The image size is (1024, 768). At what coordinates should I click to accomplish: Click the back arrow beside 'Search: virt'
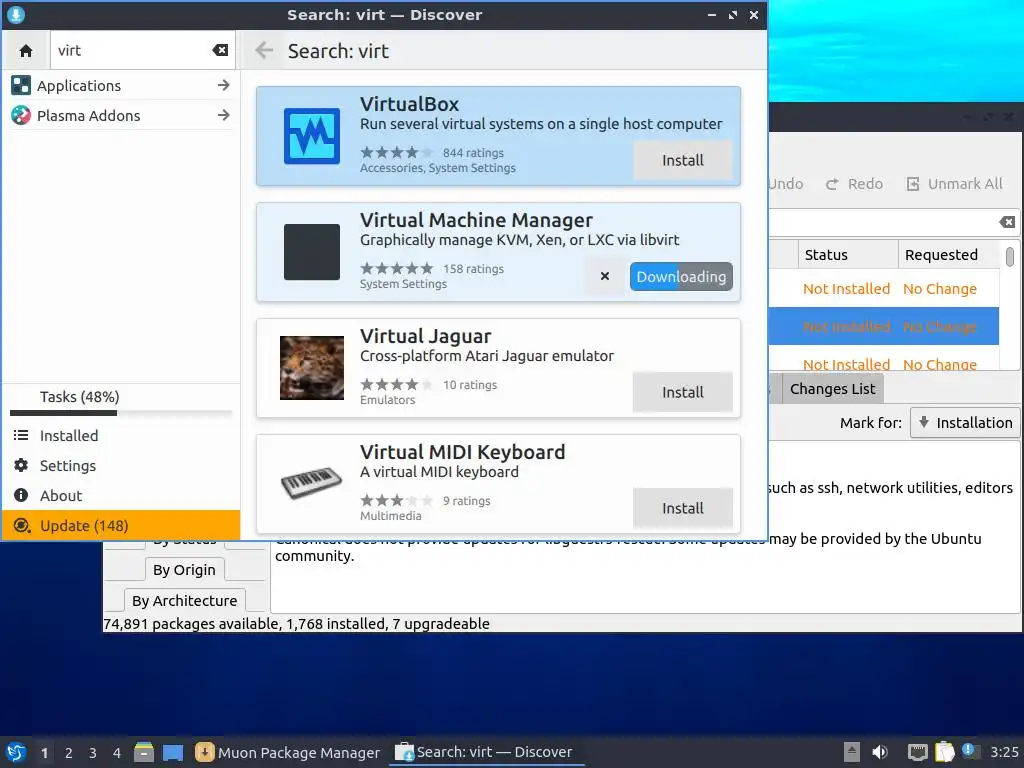(x=264, y=50)
